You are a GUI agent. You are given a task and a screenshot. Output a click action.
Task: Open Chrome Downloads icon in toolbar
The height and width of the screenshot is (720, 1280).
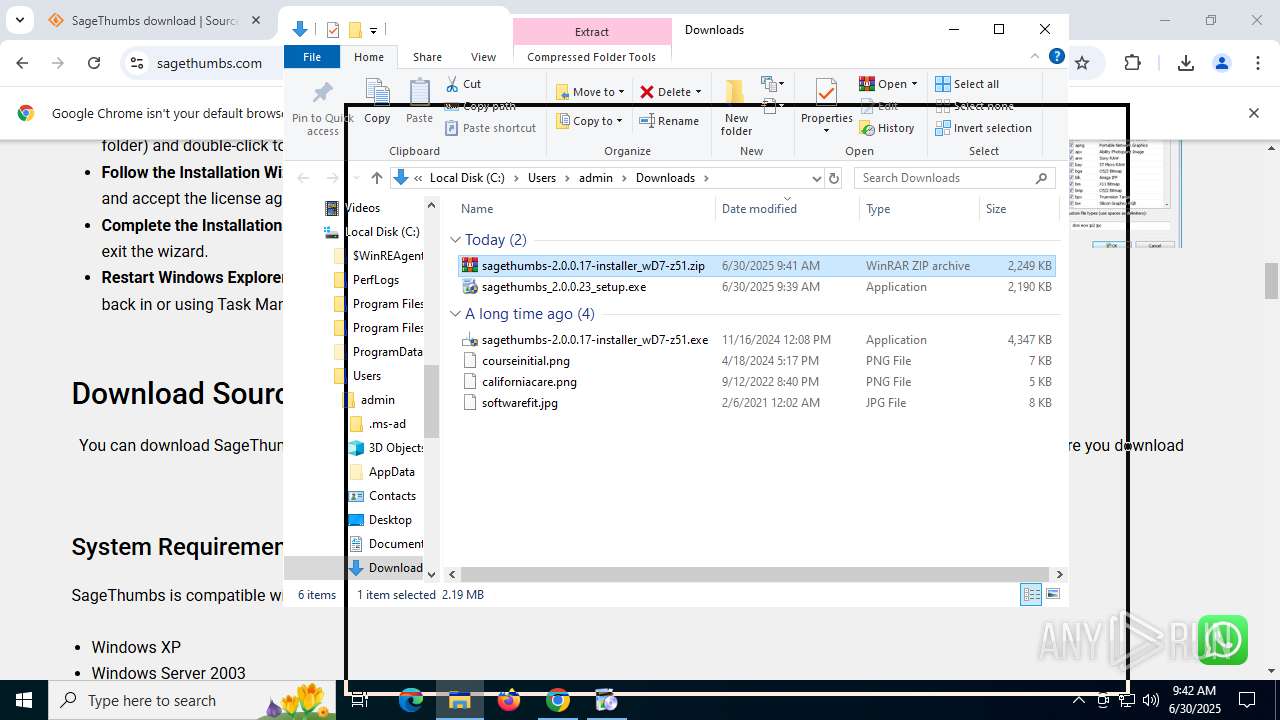click(1186, 63)
